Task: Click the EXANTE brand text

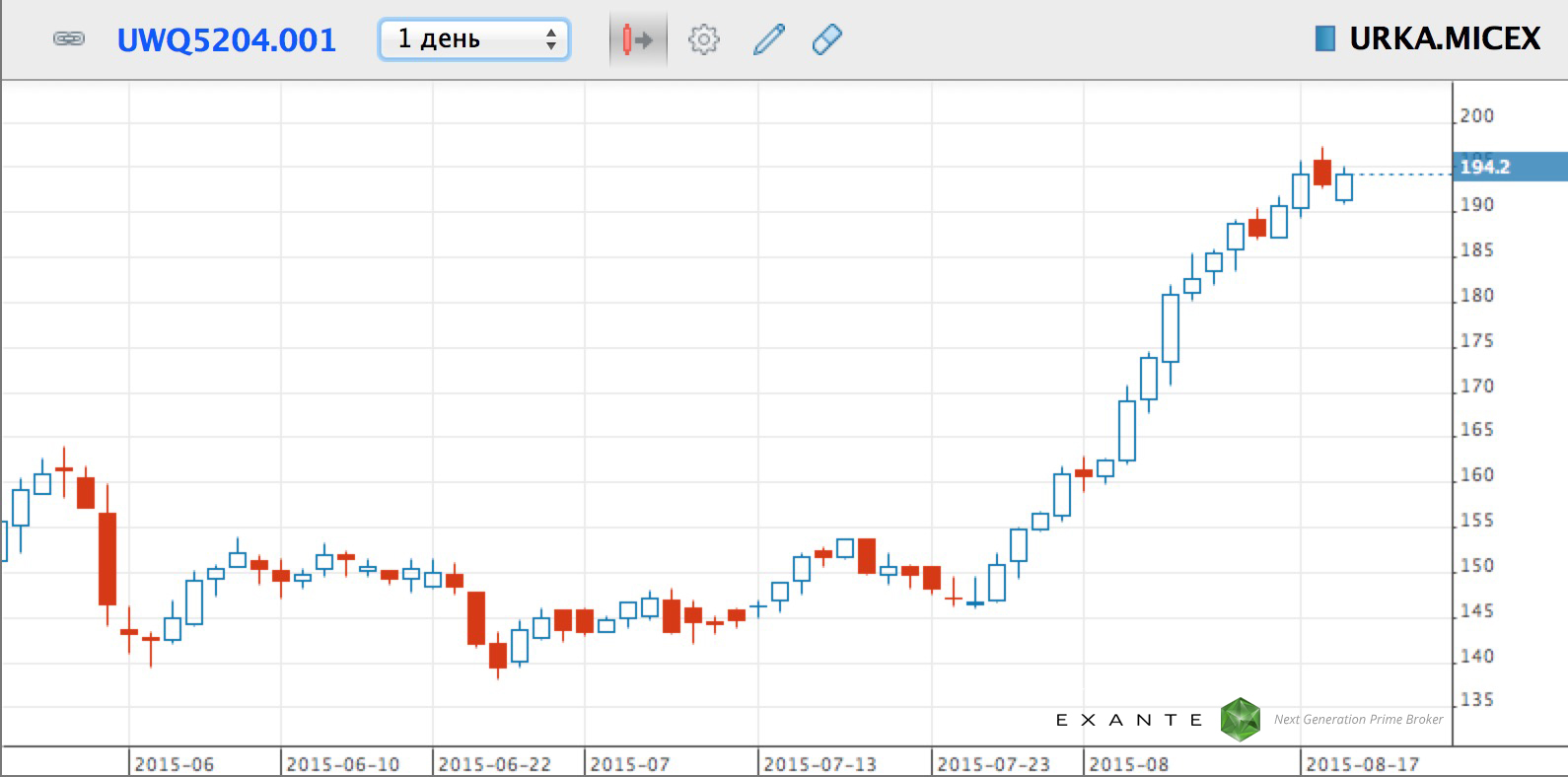Action: point(1129,720)
